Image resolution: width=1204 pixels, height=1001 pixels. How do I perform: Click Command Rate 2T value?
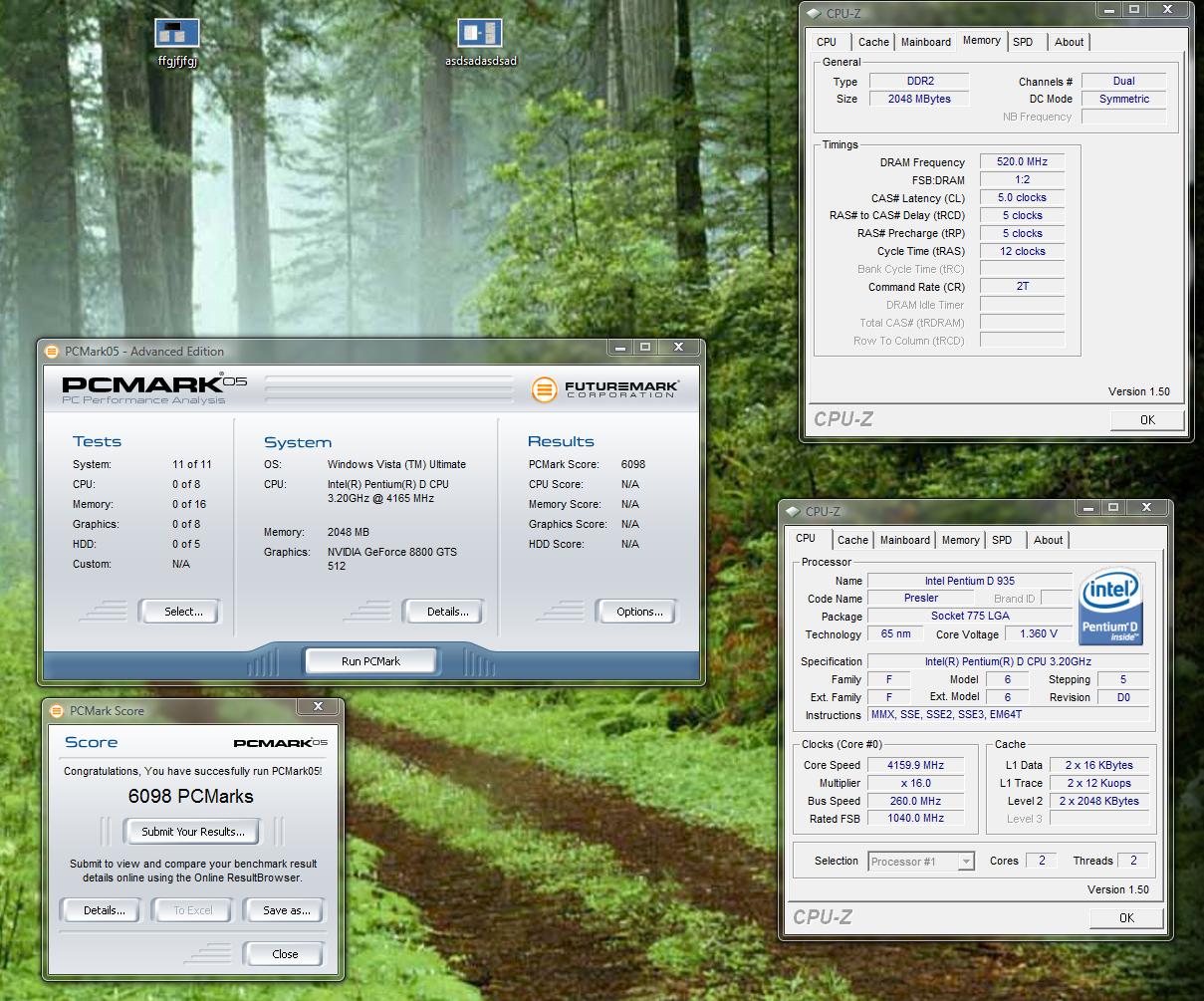coord(1022,286)
